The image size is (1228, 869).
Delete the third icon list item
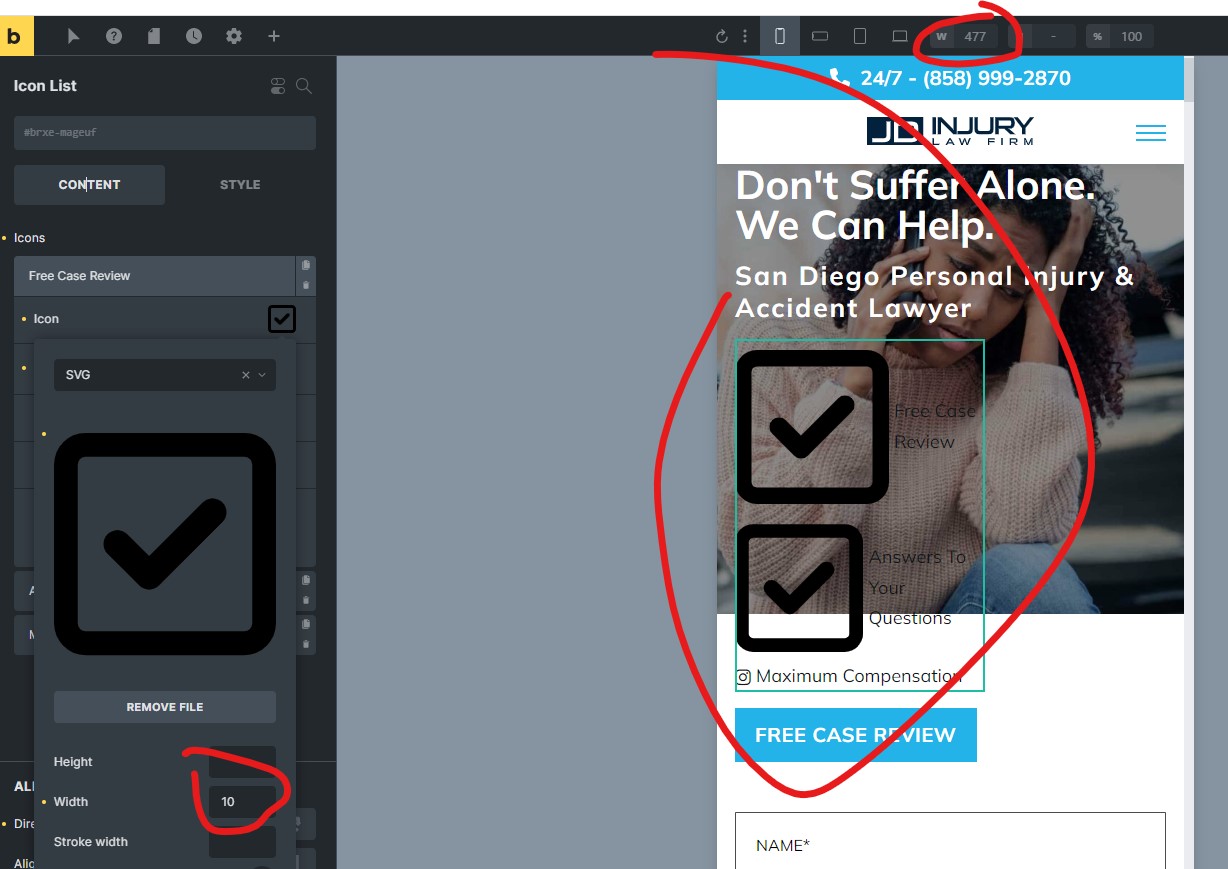306,644
